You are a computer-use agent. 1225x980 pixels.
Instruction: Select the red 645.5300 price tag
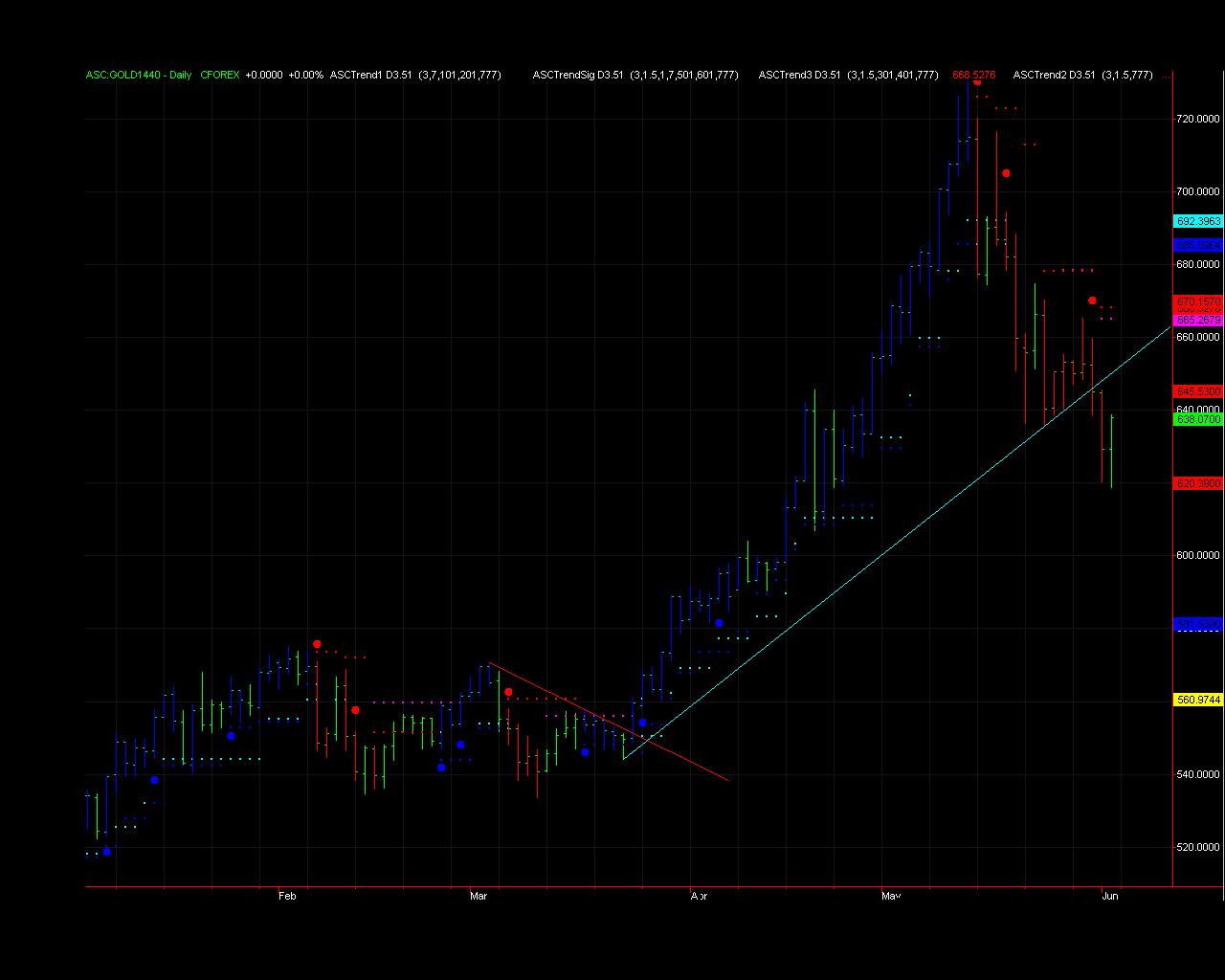(1197, 391)
